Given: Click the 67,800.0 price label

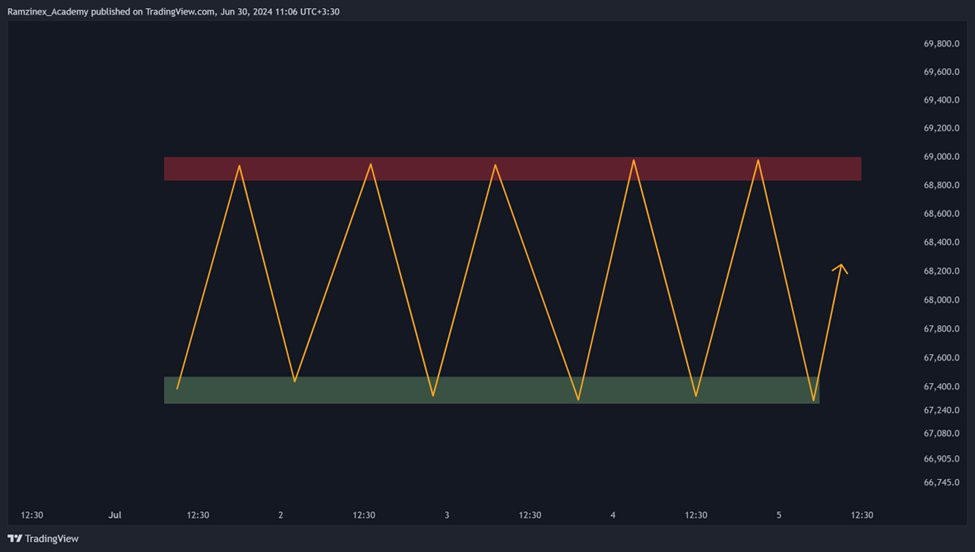Looking at the screenshot, I should 941,328.
